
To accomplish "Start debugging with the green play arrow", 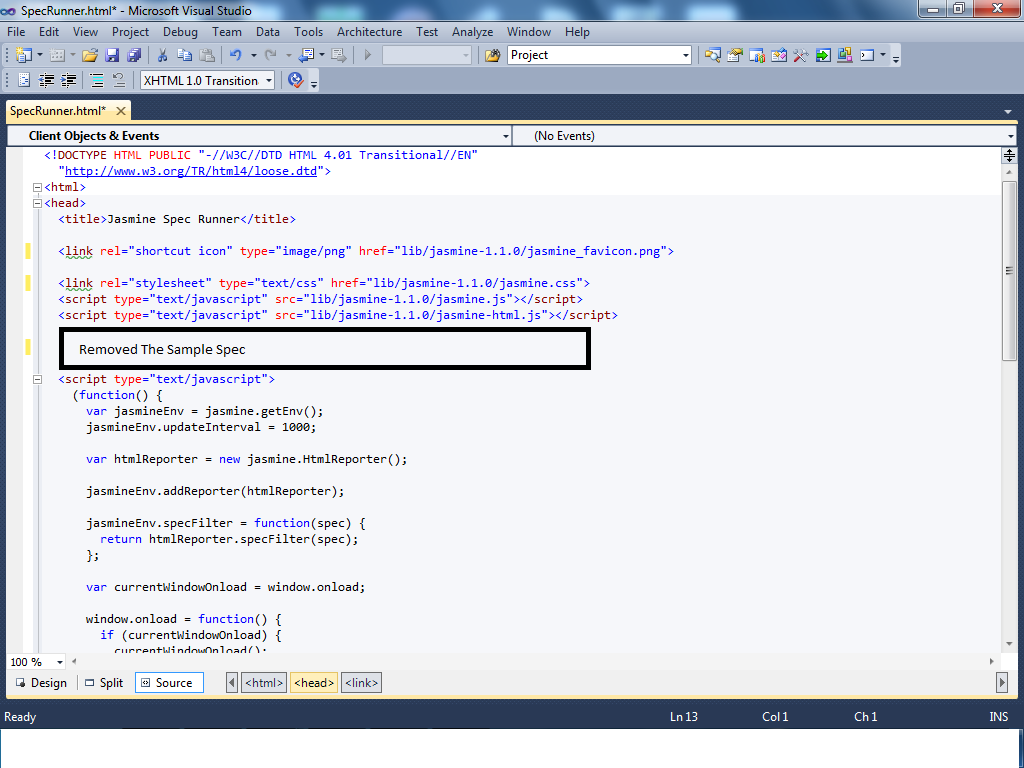I will click(x=367, y=55).
